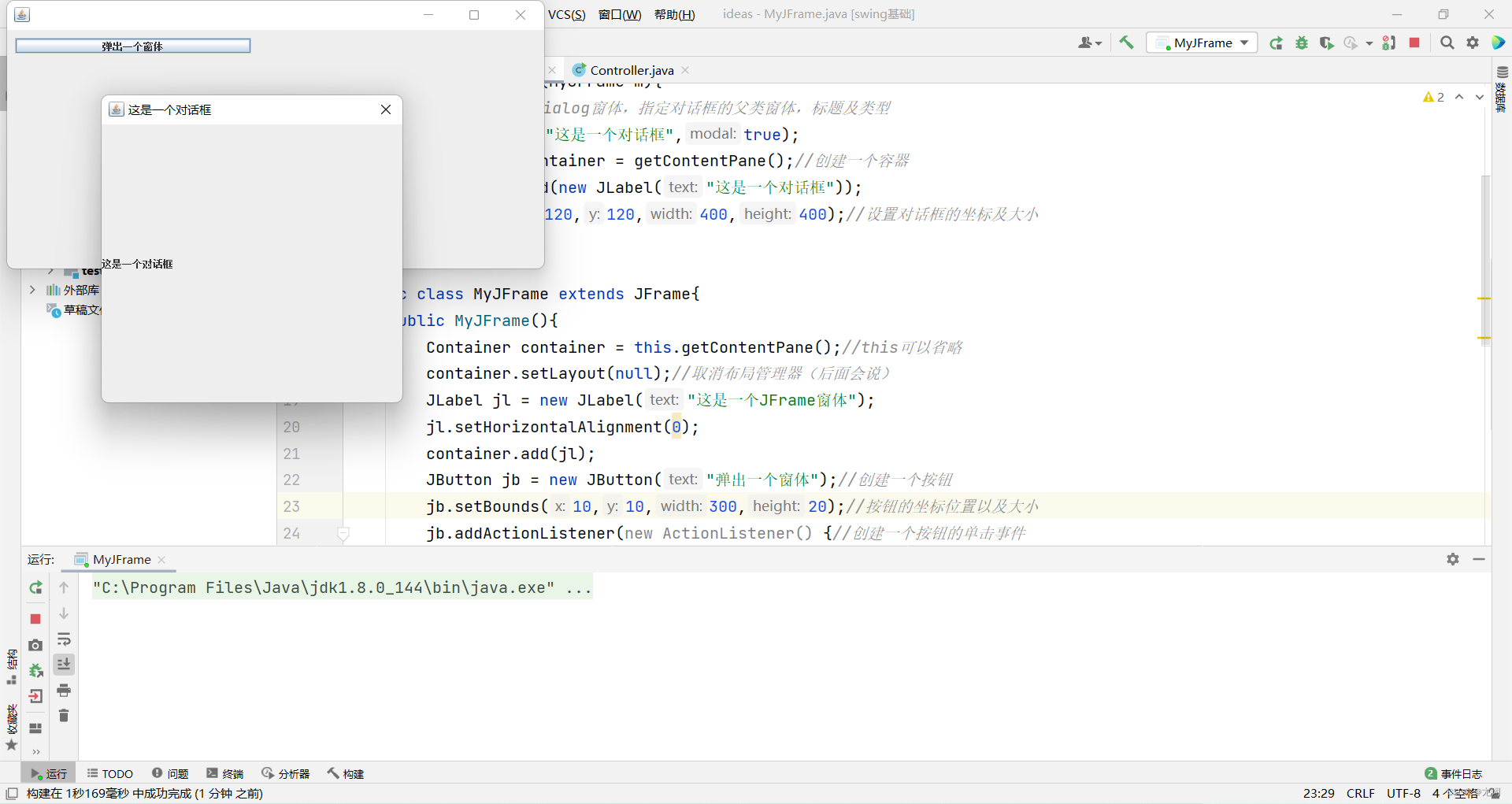Screen dimensions: 1512x804
Task: Open the 终端 terminal tool window
Action: [x=225, y=773]
